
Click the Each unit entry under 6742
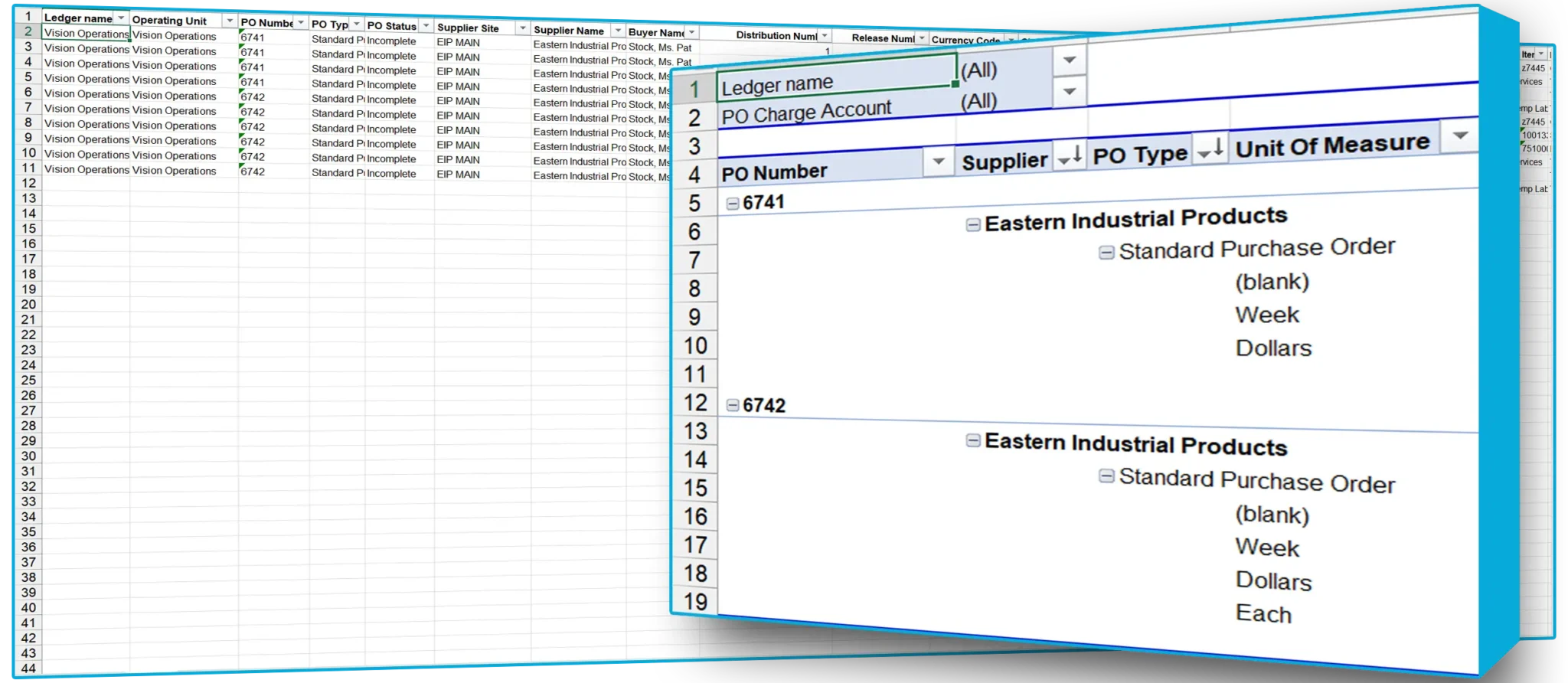pos(1263,614)
